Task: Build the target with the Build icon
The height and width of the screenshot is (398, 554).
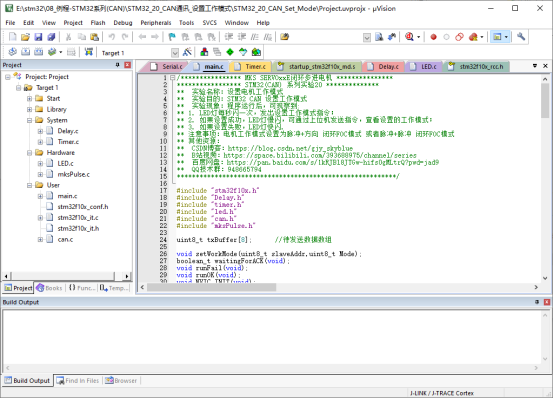Action: tap(25, 52)
